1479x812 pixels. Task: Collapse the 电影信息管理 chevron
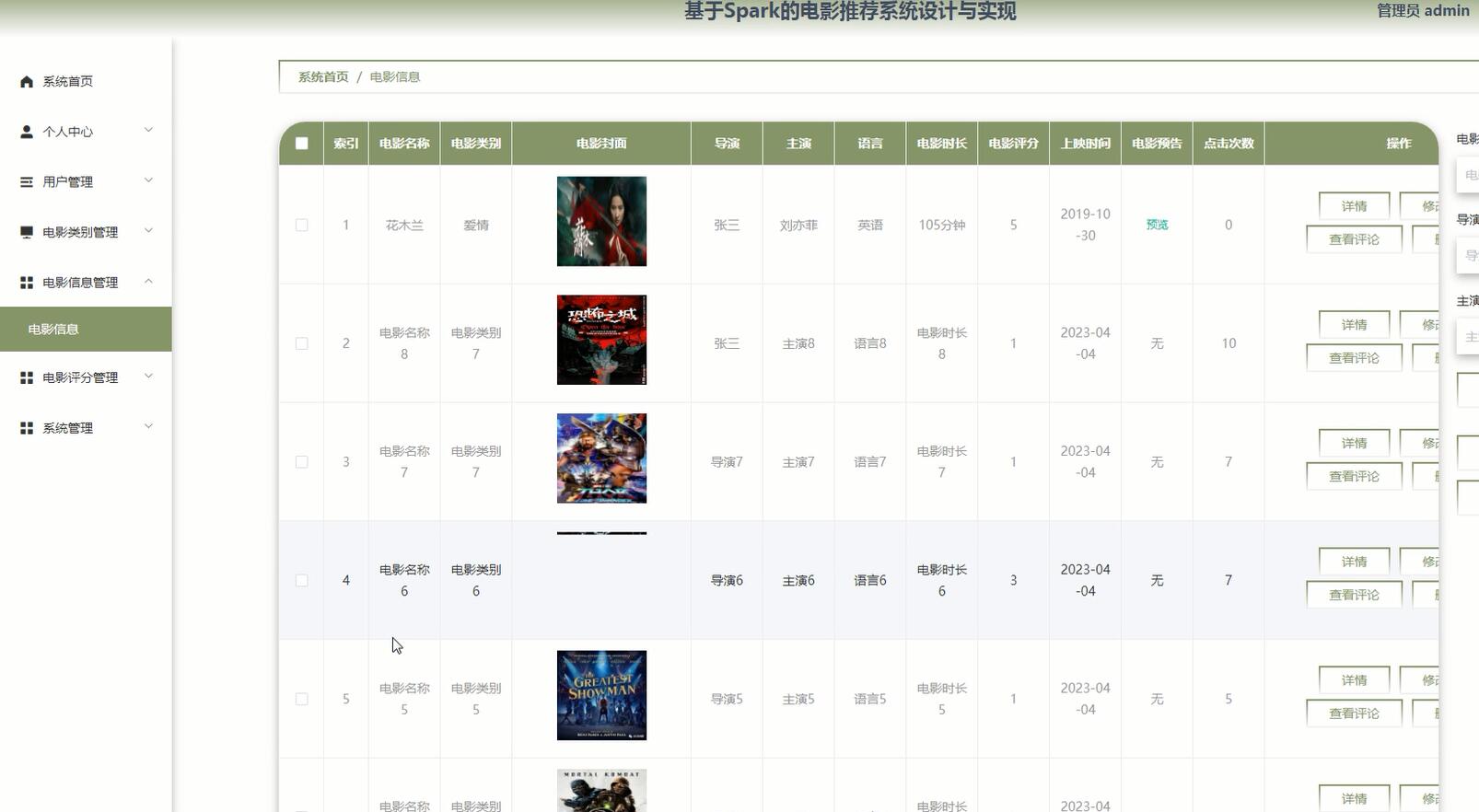(148, 282)
